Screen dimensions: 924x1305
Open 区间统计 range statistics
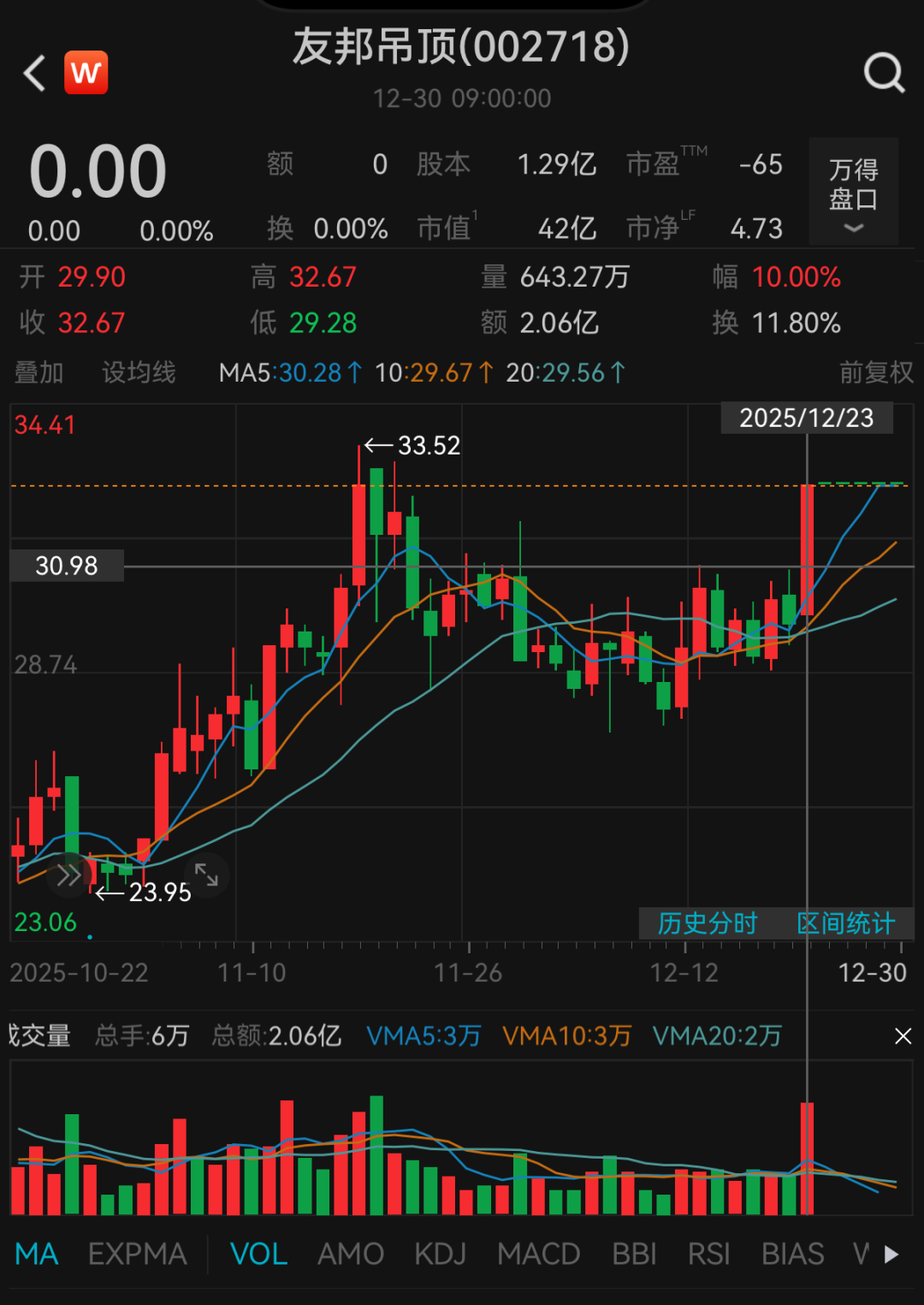coord(845,923)
